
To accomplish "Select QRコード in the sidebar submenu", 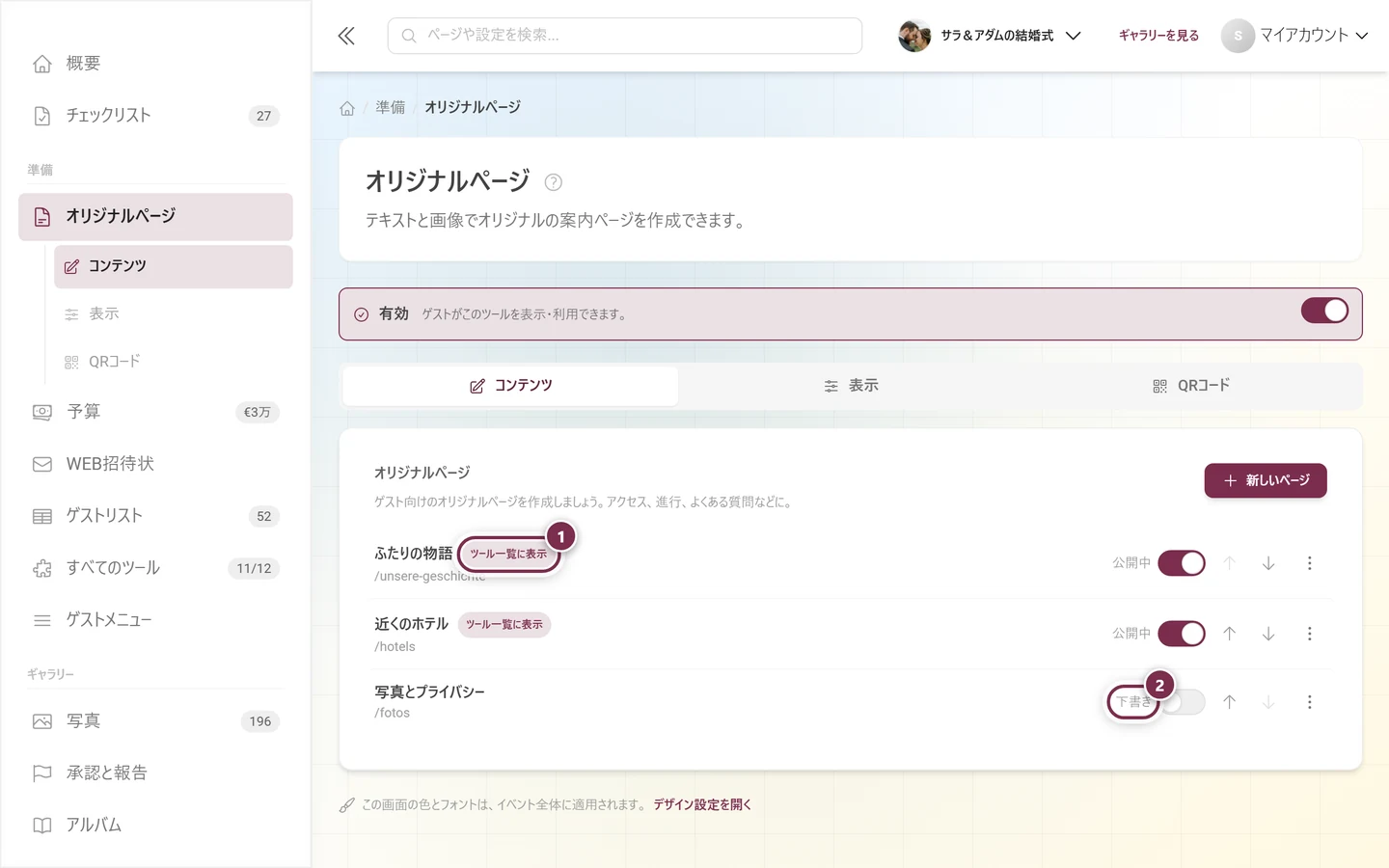I will click(174, 362).
